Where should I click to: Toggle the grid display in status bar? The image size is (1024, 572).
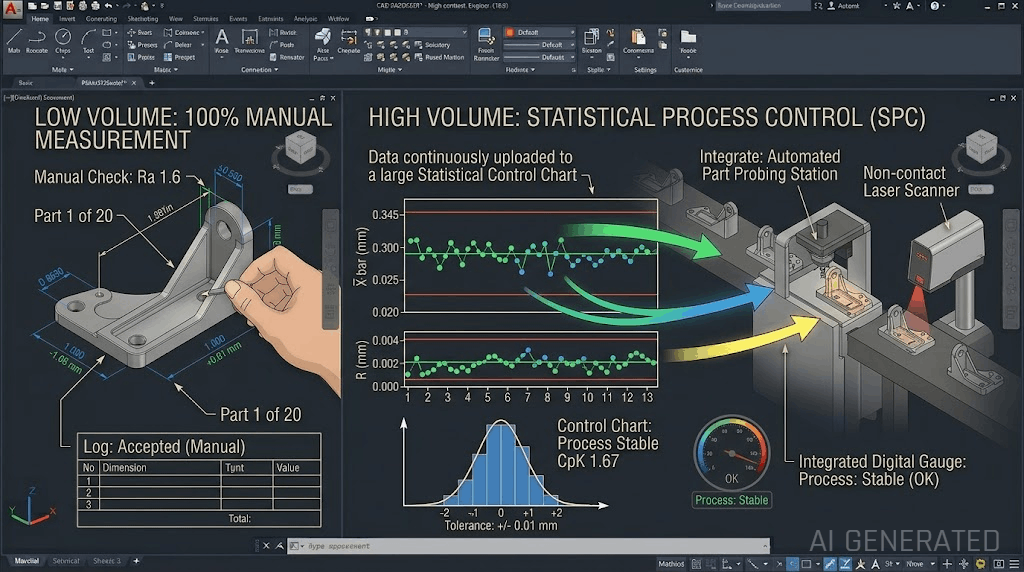coord(696,564)
